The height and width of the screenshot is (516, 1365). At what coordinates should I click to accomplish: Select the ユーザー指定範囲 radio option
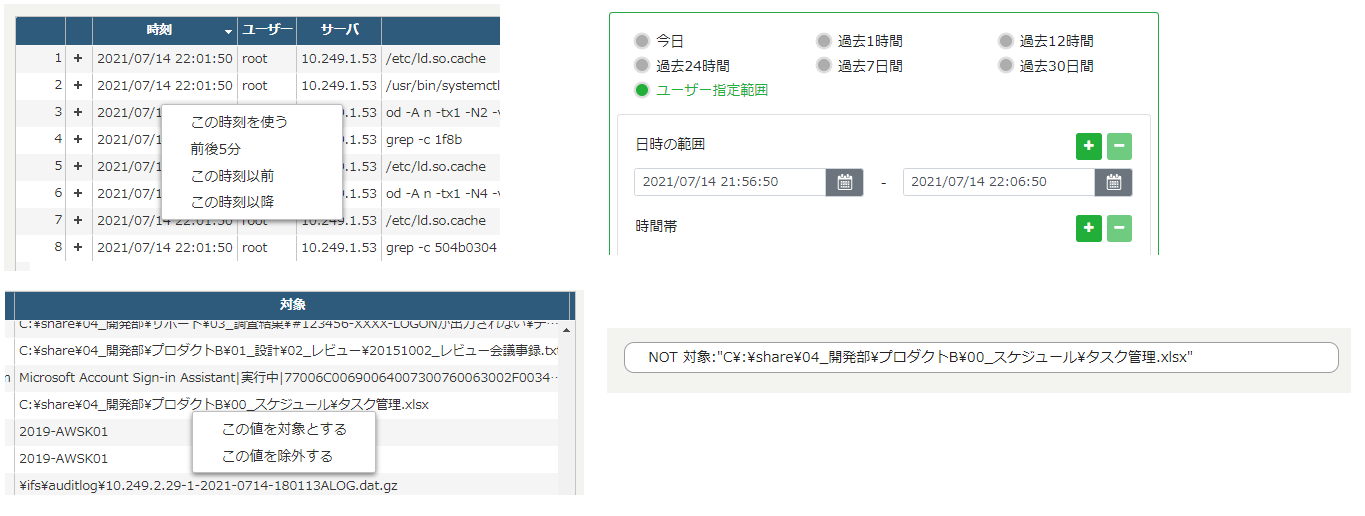642,90
